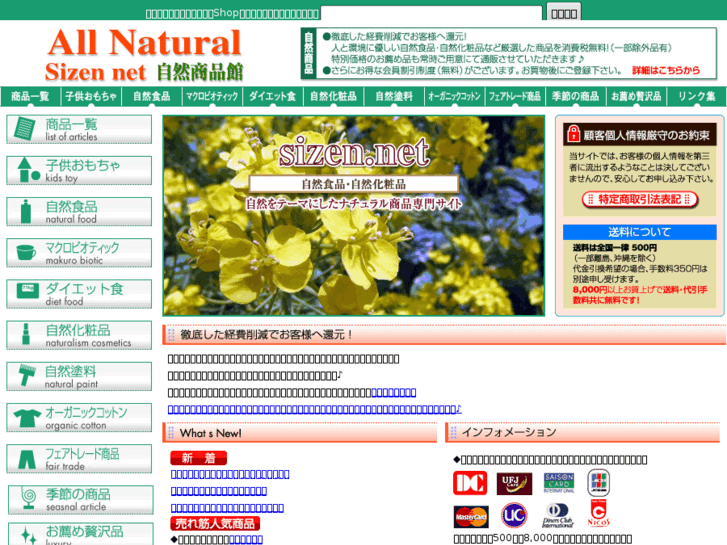The image size is (727, 545).
Task: Click the インフォメーション section header
Action: [582, 432]
